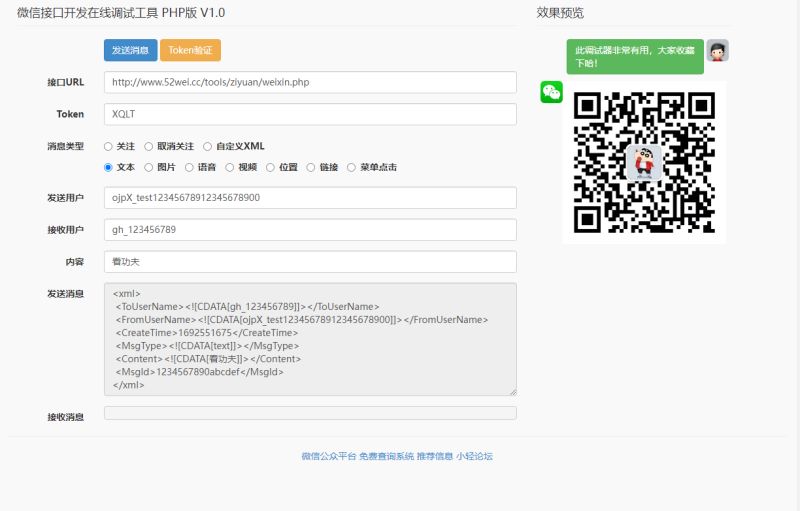Viewport: 800px width, 511px height.
Task: Select the 关注 message type
Action: pos(108,146)
